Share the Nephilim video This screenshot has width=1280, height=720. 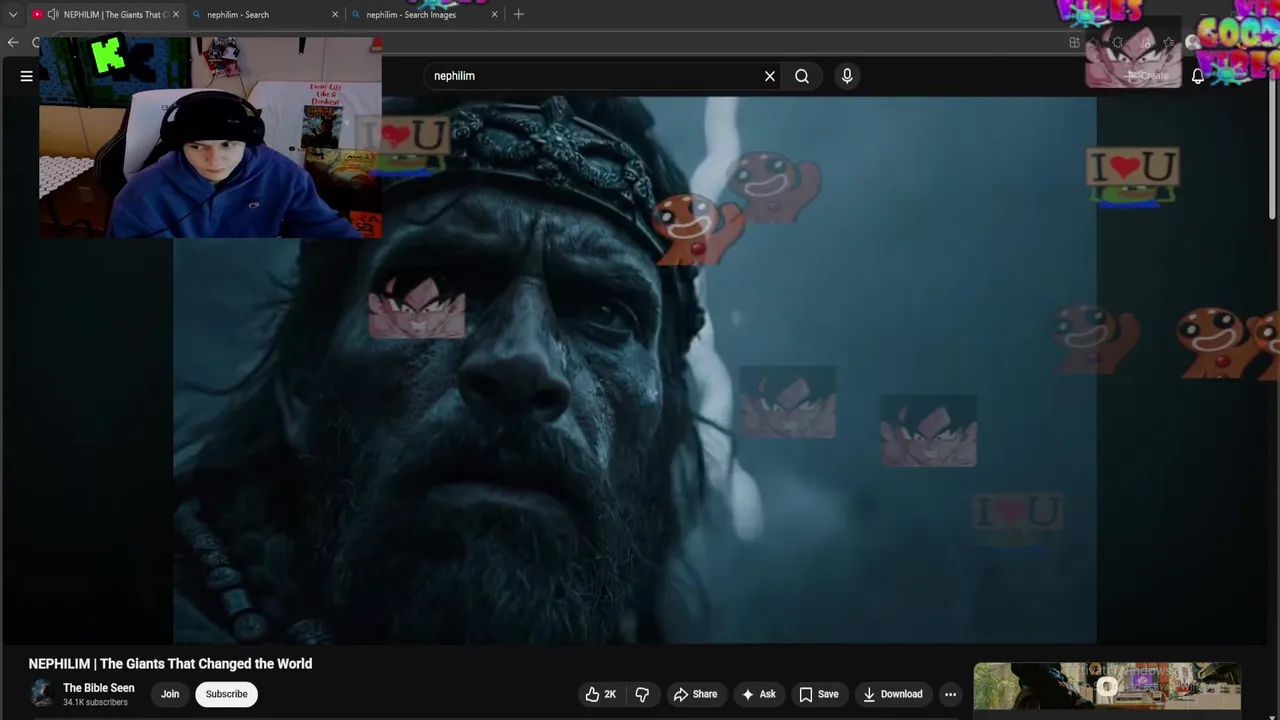pos(695,694)
